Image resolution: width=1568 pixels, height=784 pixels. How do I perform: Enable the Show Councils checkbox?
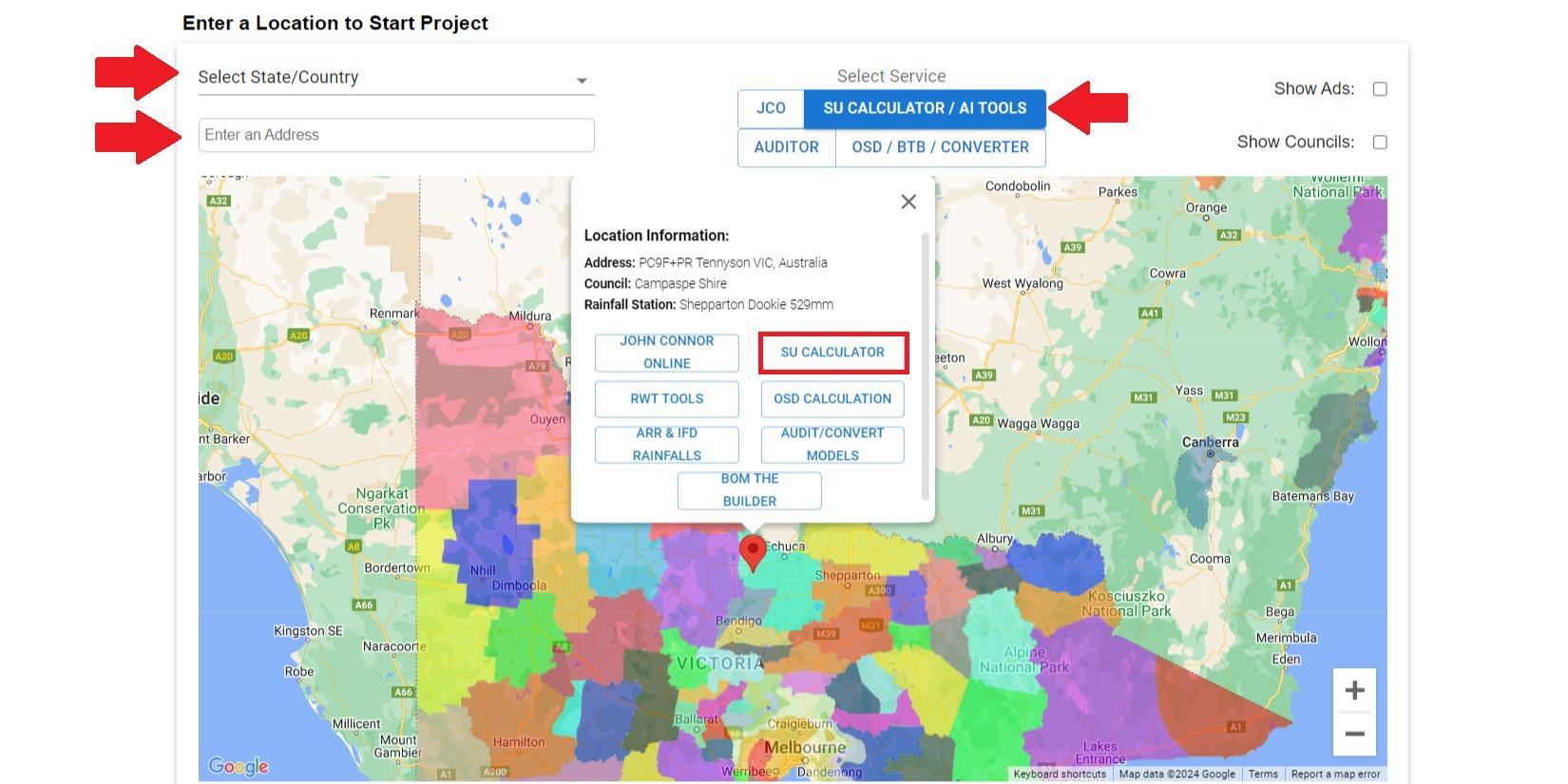(1380, 143)
